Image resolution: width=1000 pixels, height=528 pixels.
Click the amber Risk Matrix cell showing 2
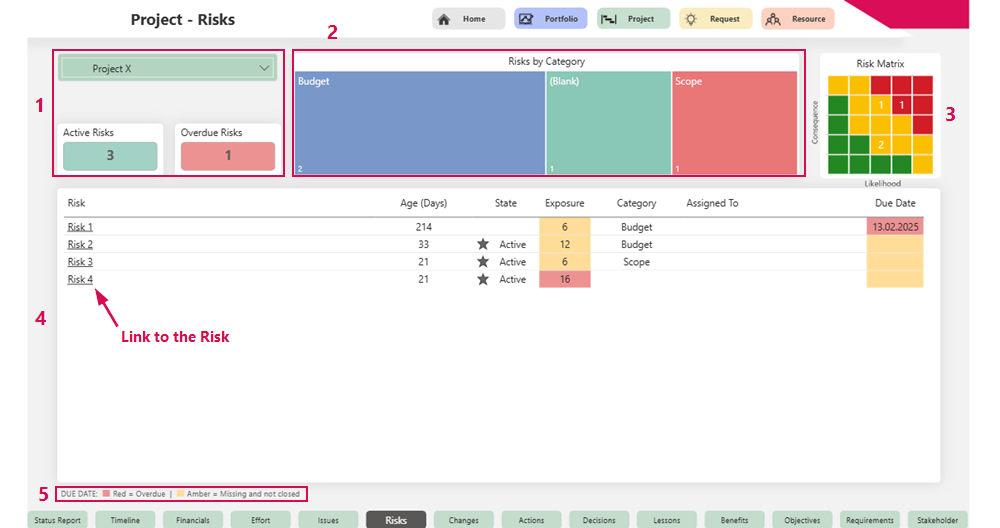(x=881, y=144)
